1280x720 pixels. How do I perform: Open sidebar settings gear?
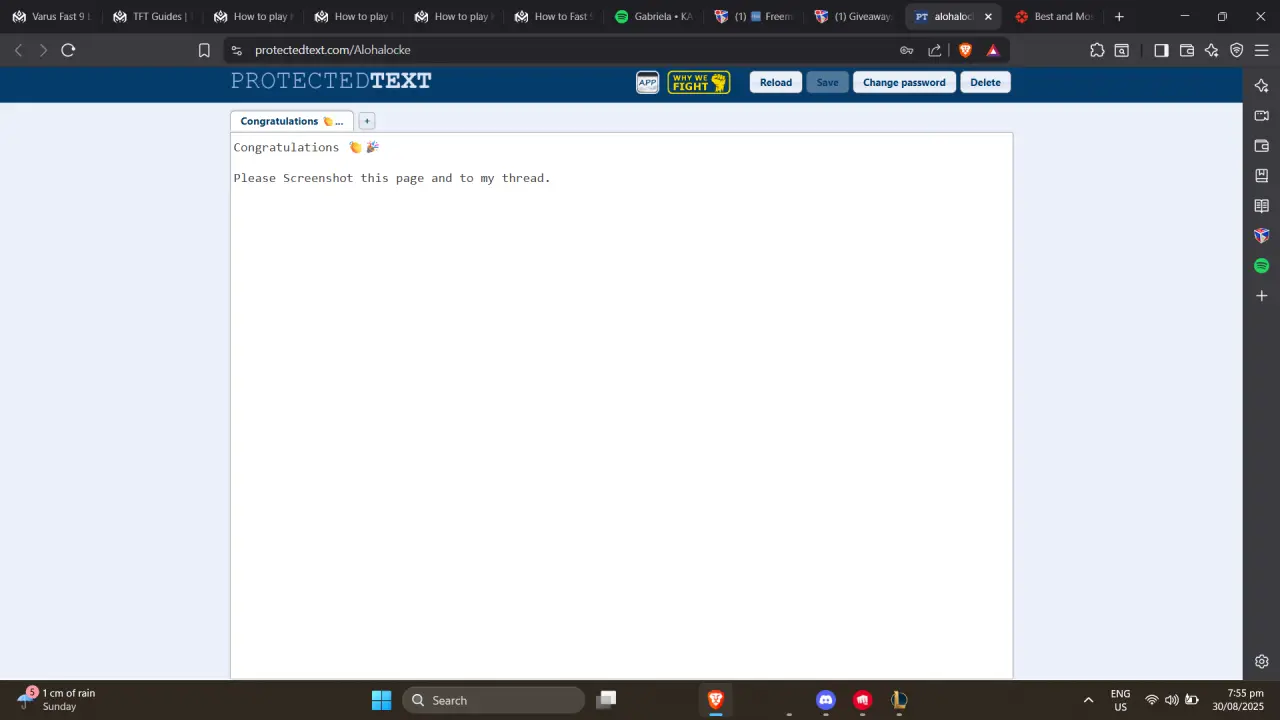coord(1261,661)
